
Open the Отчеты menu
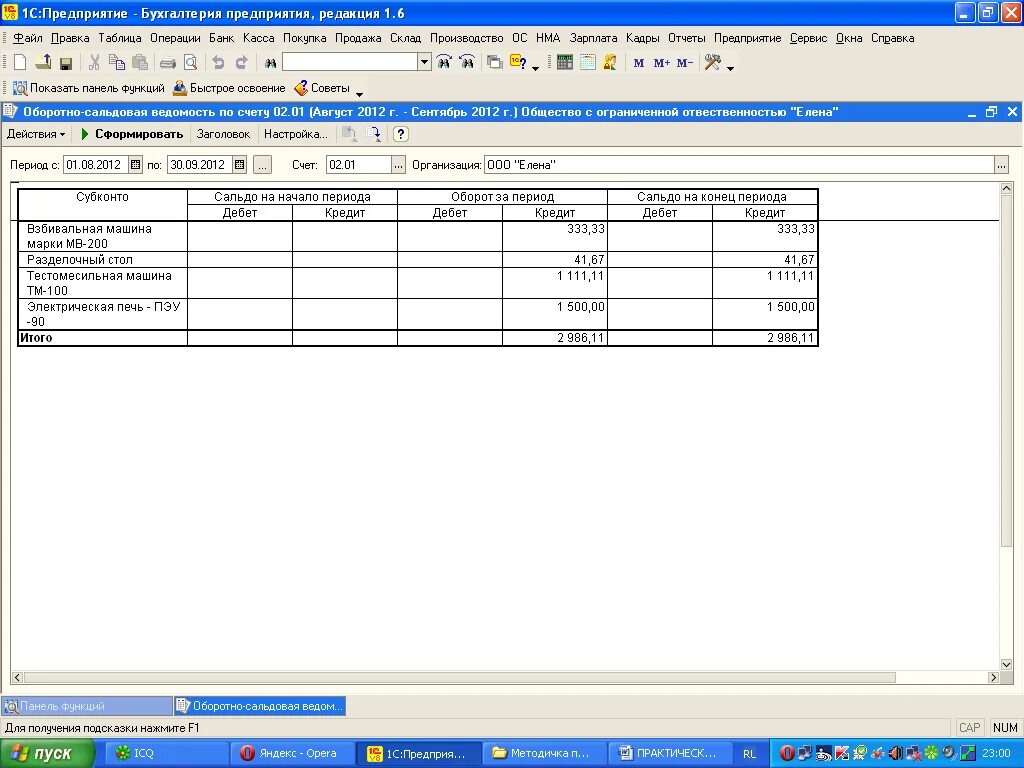(686, 38)
